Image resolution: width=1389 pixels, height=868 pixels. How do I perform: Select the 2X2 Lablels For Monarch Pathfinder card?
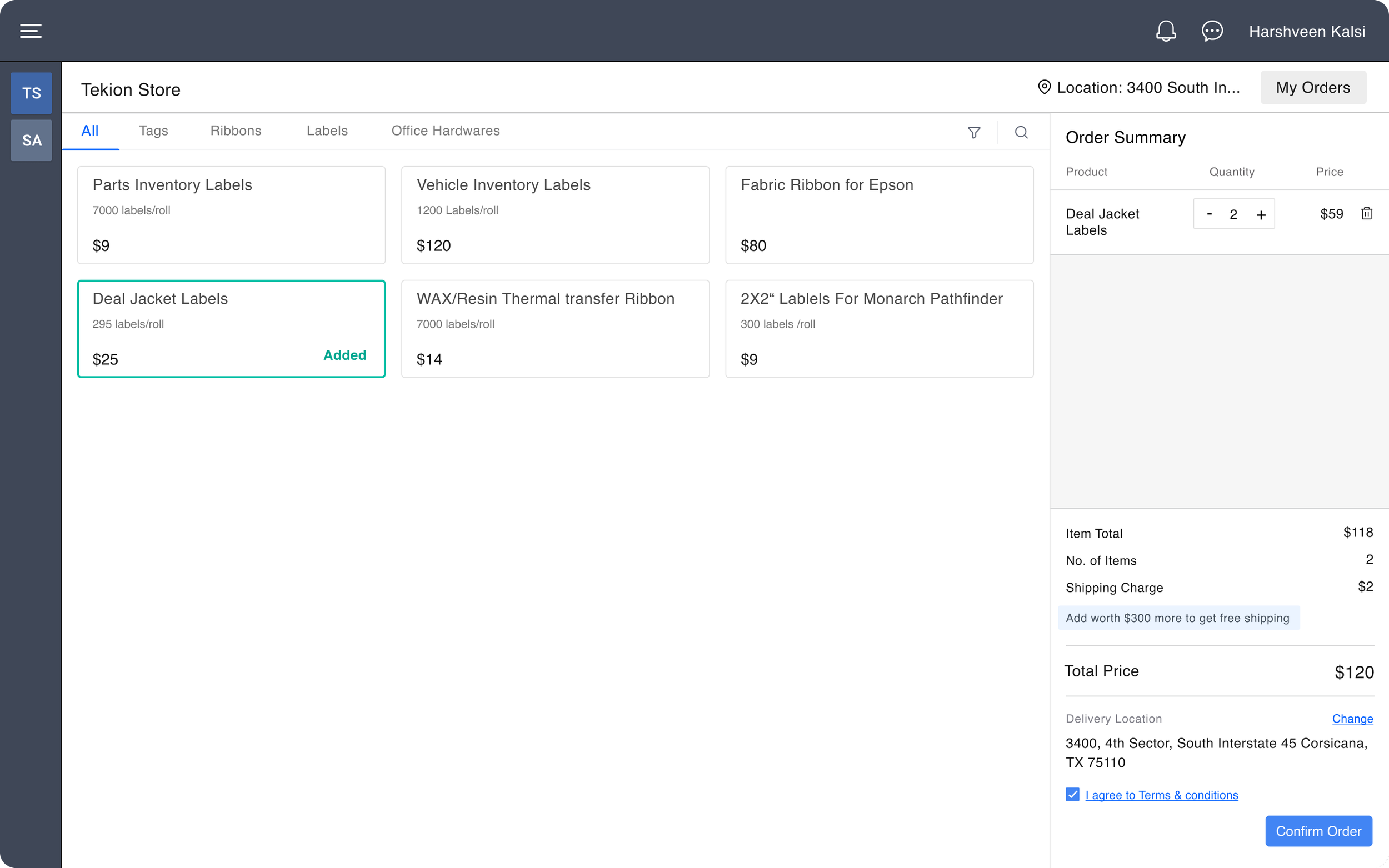879,329
